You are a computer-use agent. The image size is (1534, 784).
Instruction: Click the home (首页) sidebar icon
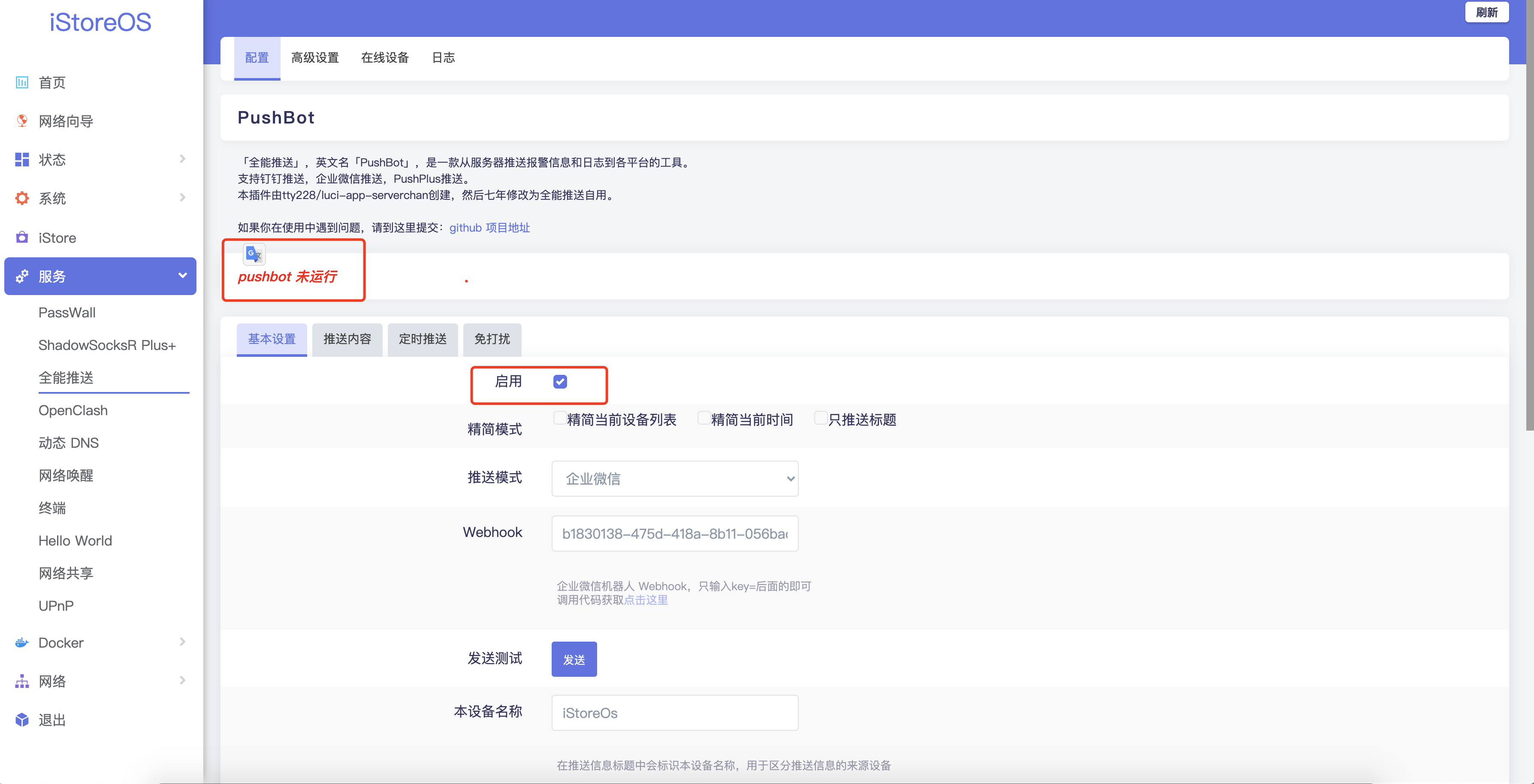pyautogui.click(x=22, y=82)
